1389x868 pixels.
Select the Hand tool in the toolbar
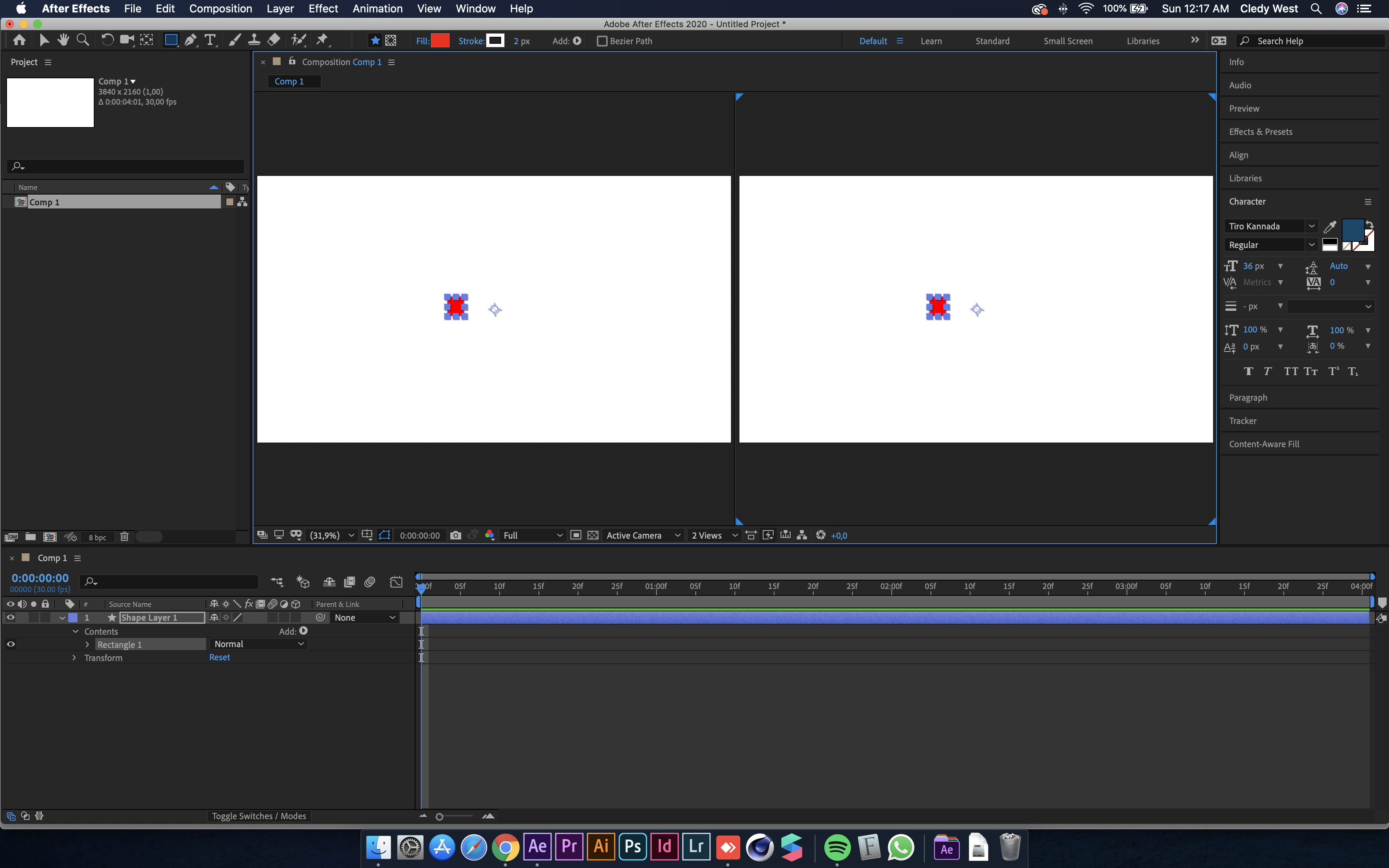click(x=63, y=40)
